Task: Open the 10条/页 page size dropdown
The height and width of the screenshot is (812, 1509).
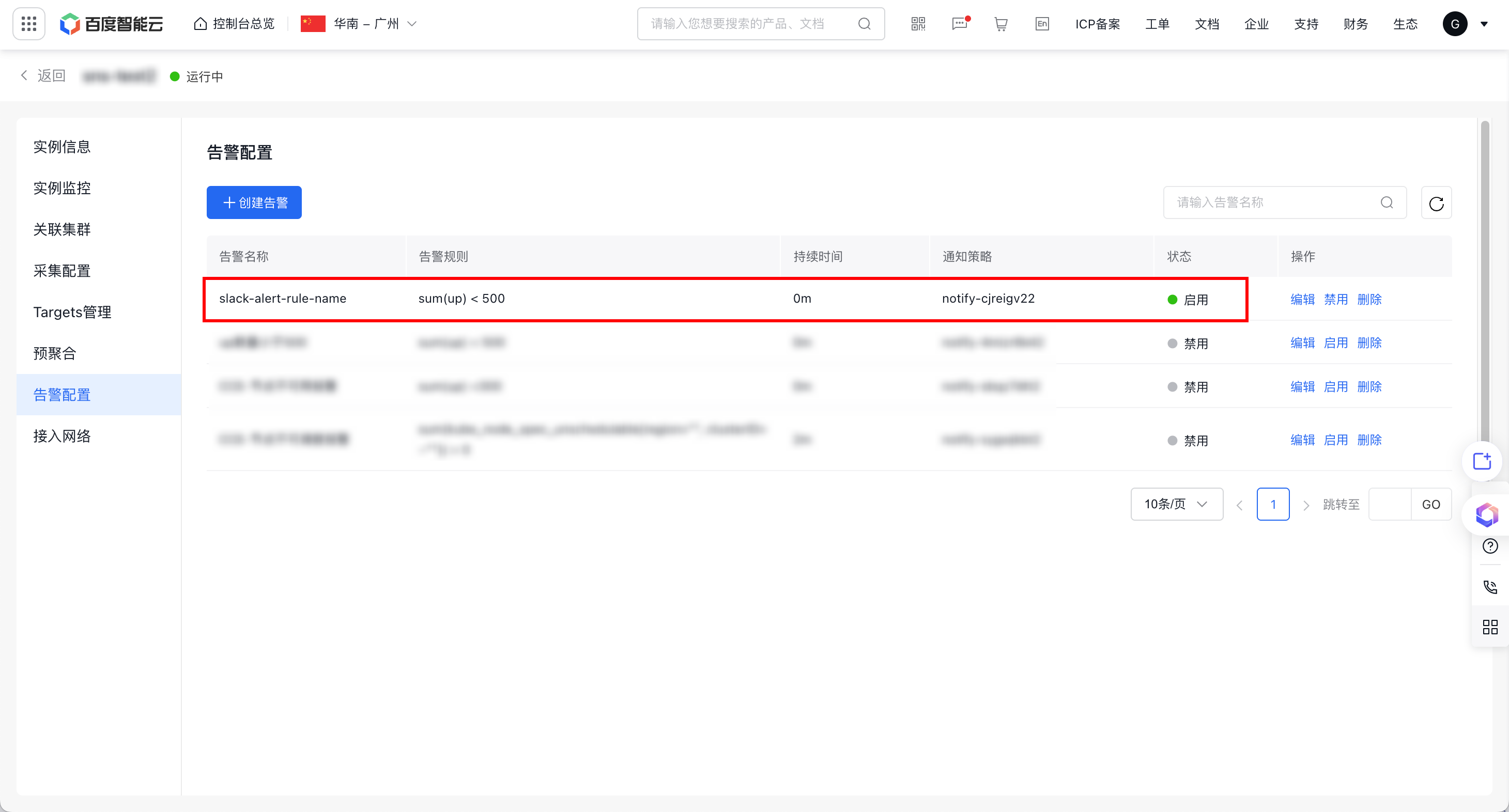Action: coord(1176,504)
